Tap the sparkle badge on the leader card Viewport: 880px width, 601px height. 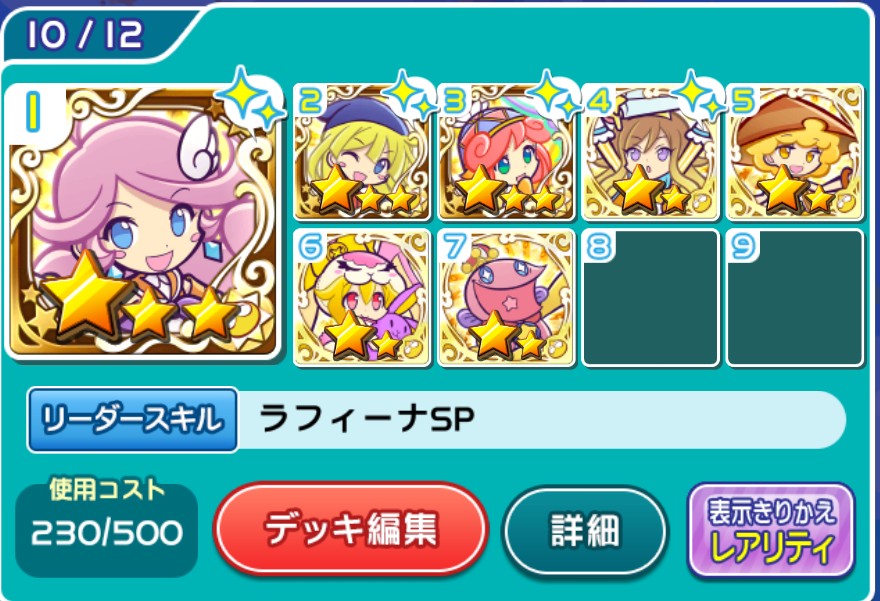(x=250, y=100)
